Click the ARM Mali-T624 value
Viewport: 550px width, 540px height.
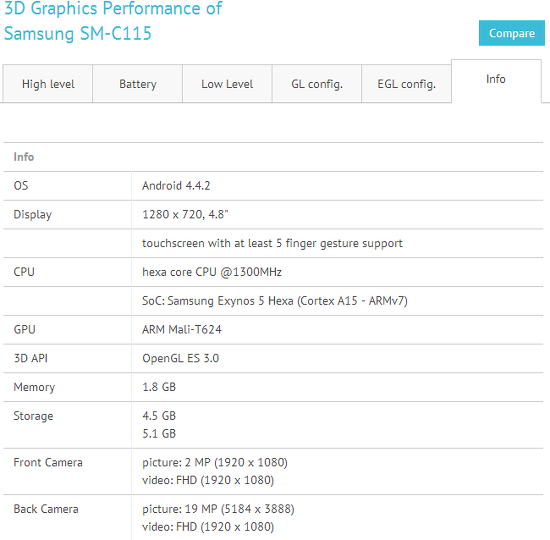coord(182,329)
